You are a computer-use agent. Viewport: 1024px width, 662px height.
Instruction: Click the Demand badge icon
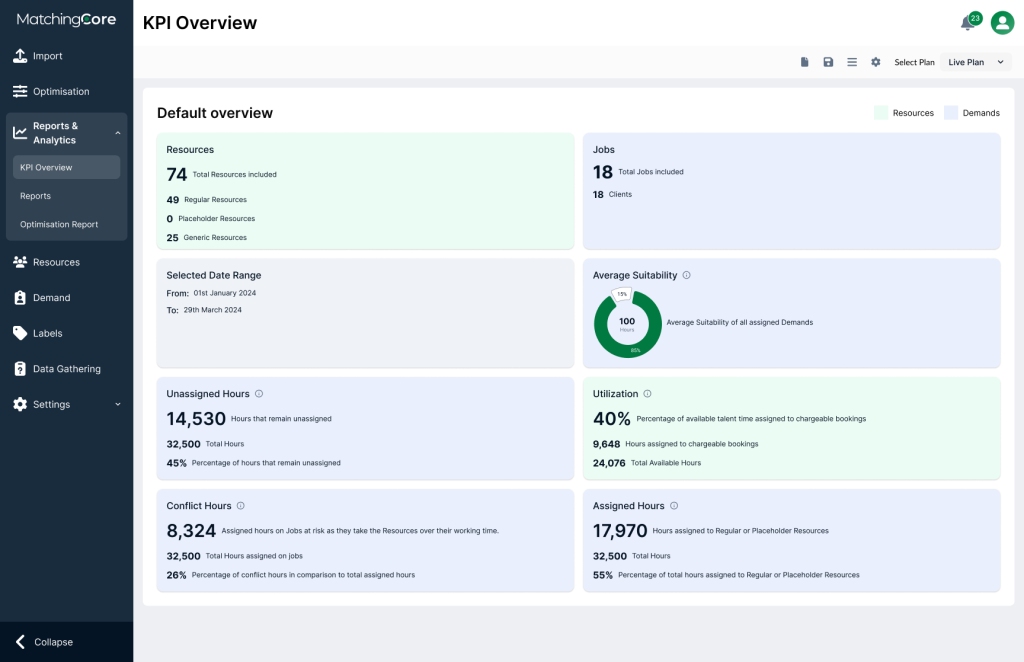20,298
